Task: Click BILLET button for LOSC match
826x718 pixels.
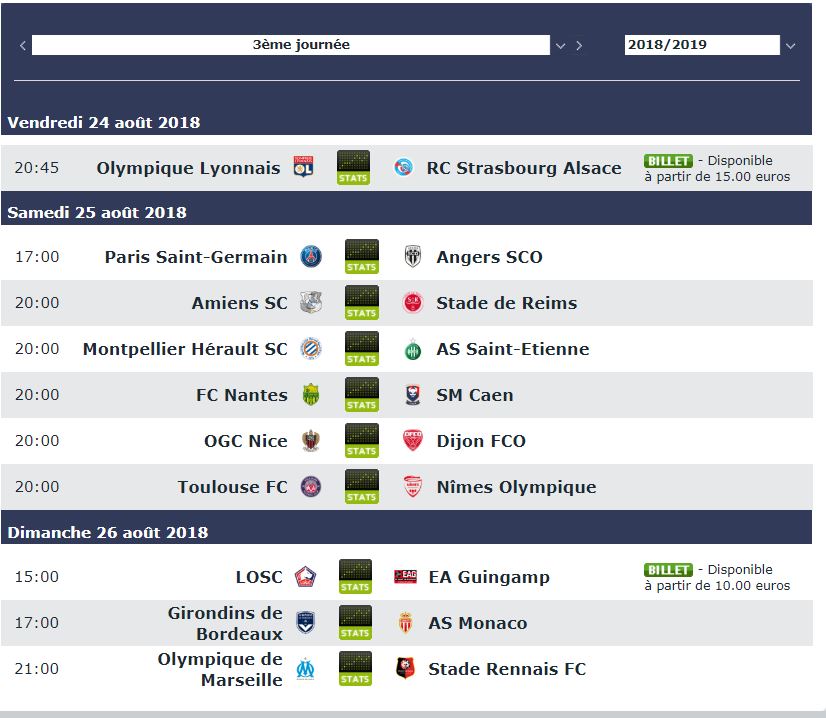Action: [668, 570]
